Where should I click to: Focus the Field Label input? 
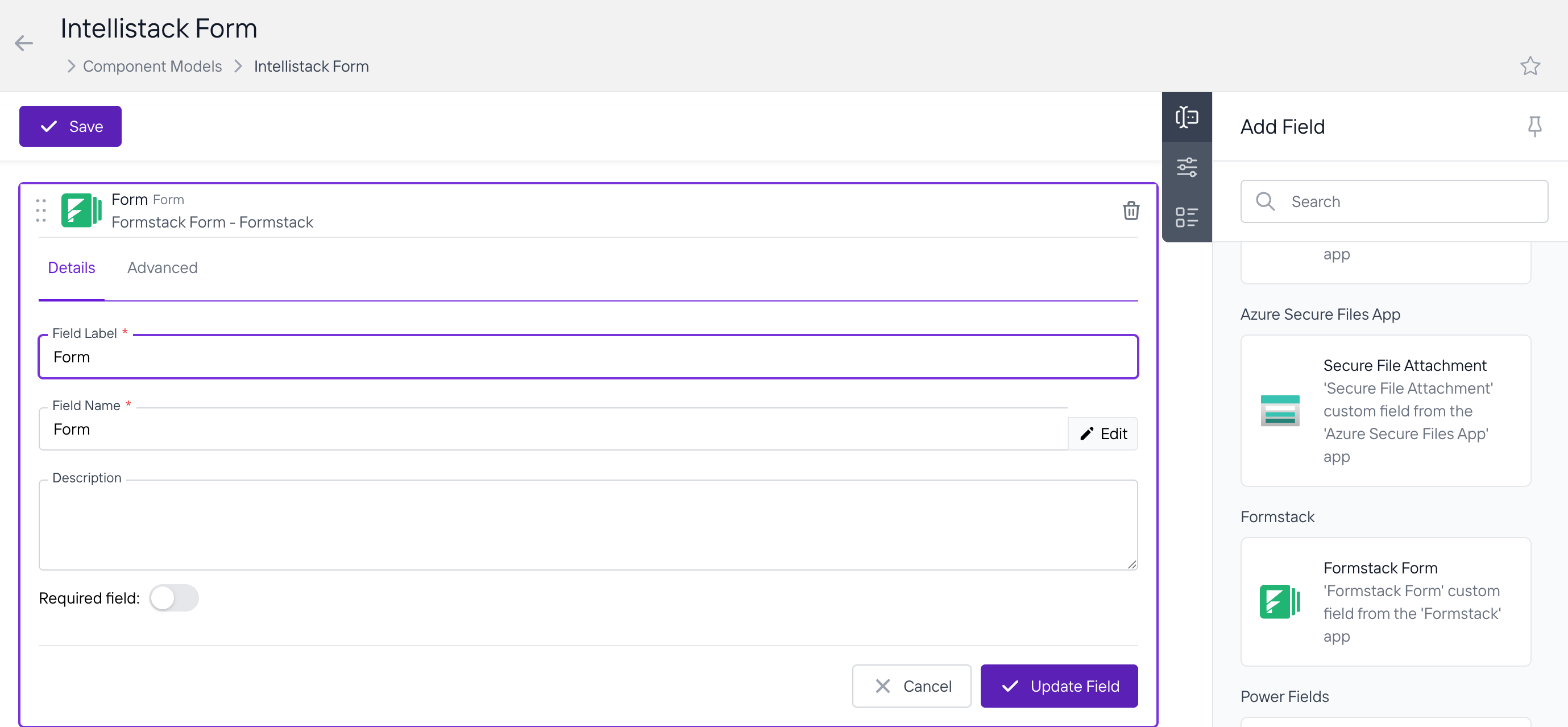pyautogui.click(x=588, y=357)
